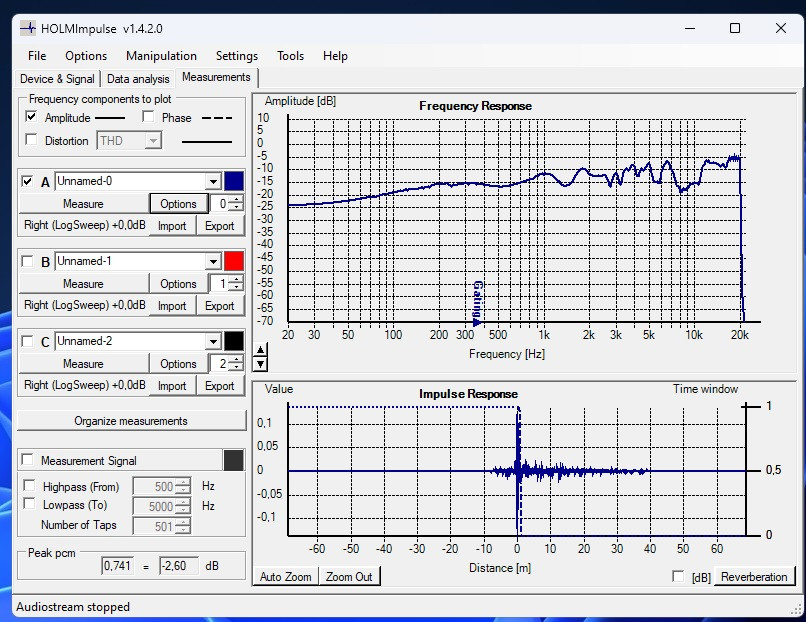Click Measure for slot B

click(x=83, y=284)
